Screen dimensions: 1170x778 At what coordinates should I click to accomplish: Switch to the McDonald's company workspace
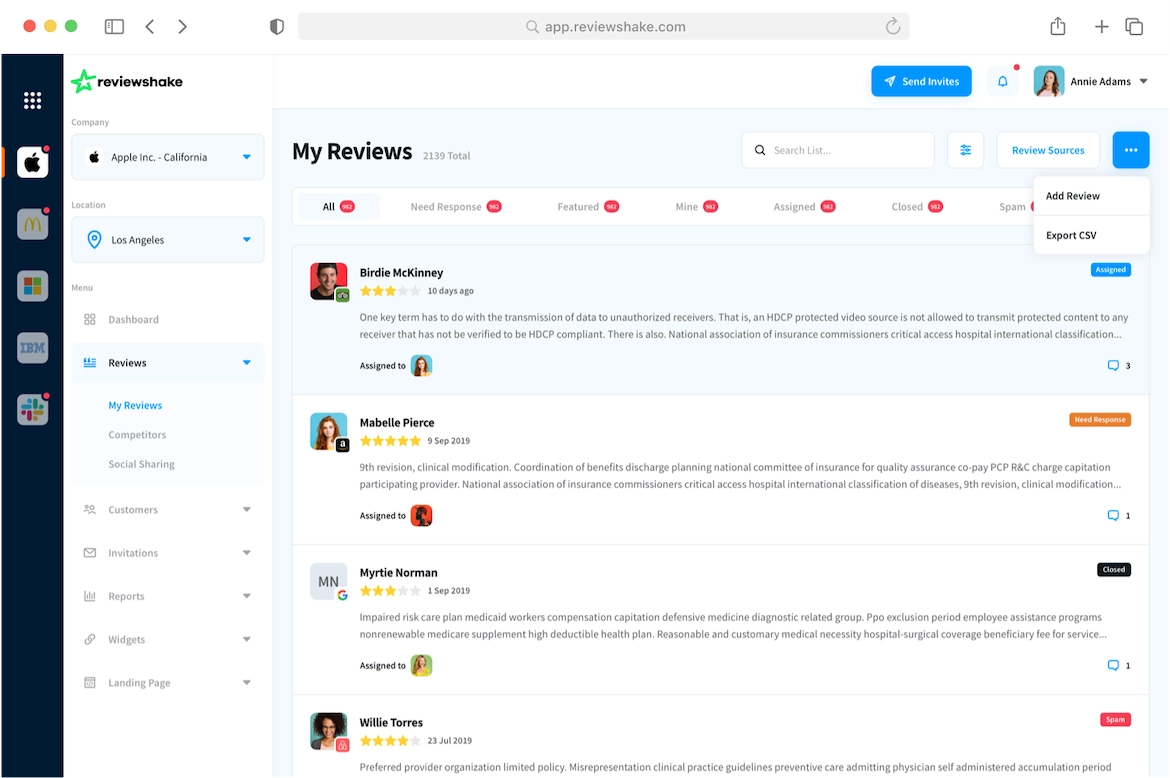pyautogui.click(x=32, y=224)
